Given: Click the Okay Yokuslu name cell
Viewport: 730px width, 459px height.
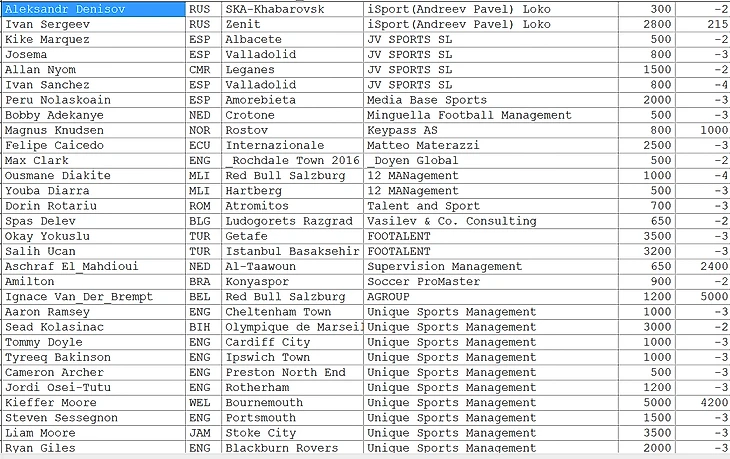Looking at the screenshot, I should tap(94, 236).
